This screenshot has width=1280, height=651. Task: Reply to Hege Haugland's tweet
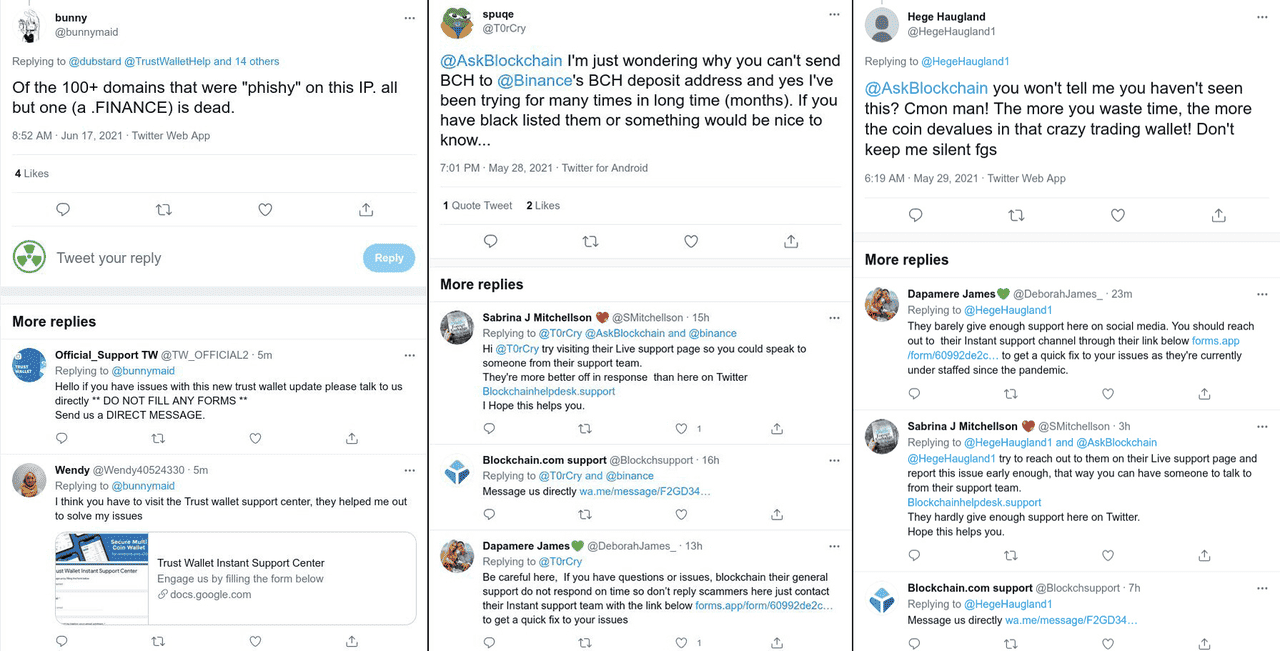click(915, 215)
